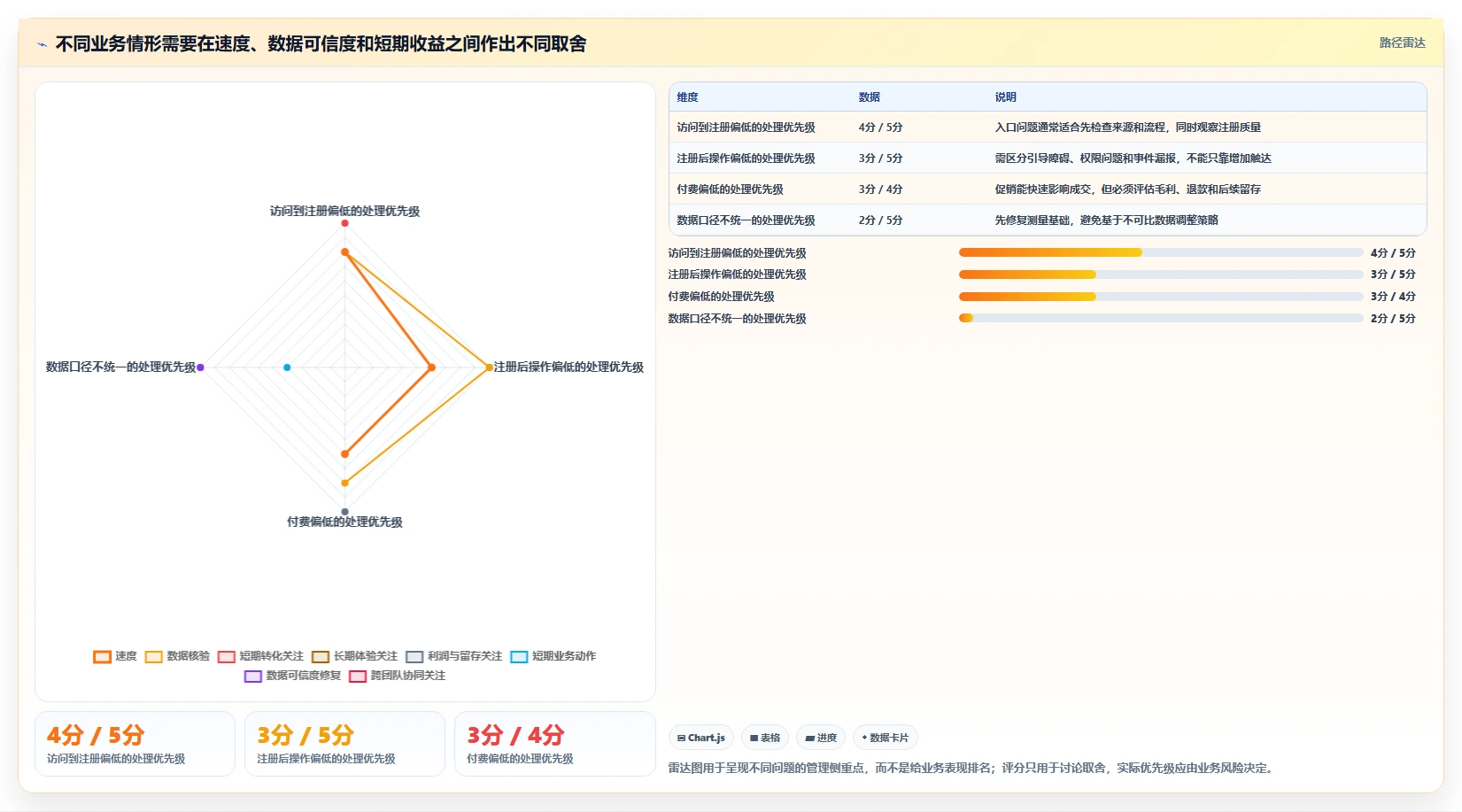
Task: Click the page title about 速度、数据可信度和短期收益
Action: click(x=321, y=44)
